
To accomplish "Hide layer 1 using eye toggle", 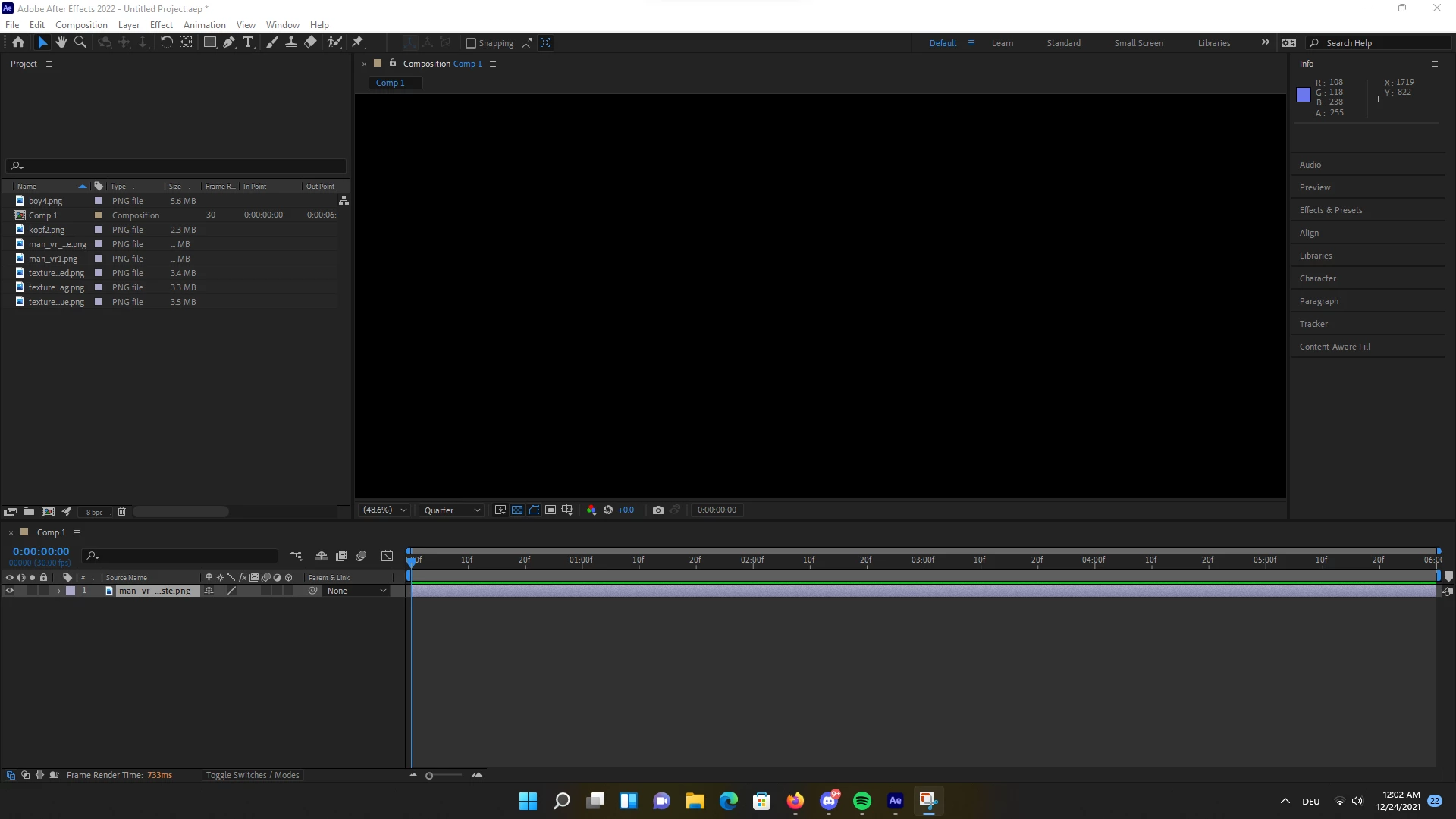I will (x=10, y=591).
